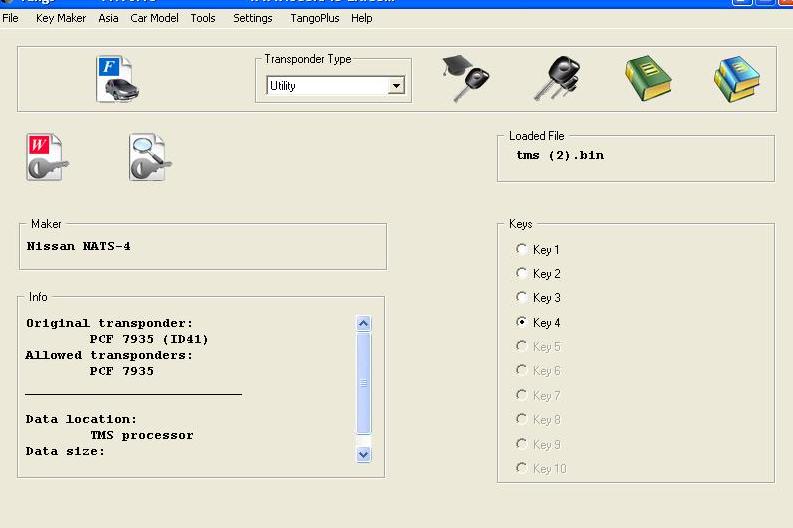Click the Data size: line
The image size is (793, 528).
tap(65, 451)
